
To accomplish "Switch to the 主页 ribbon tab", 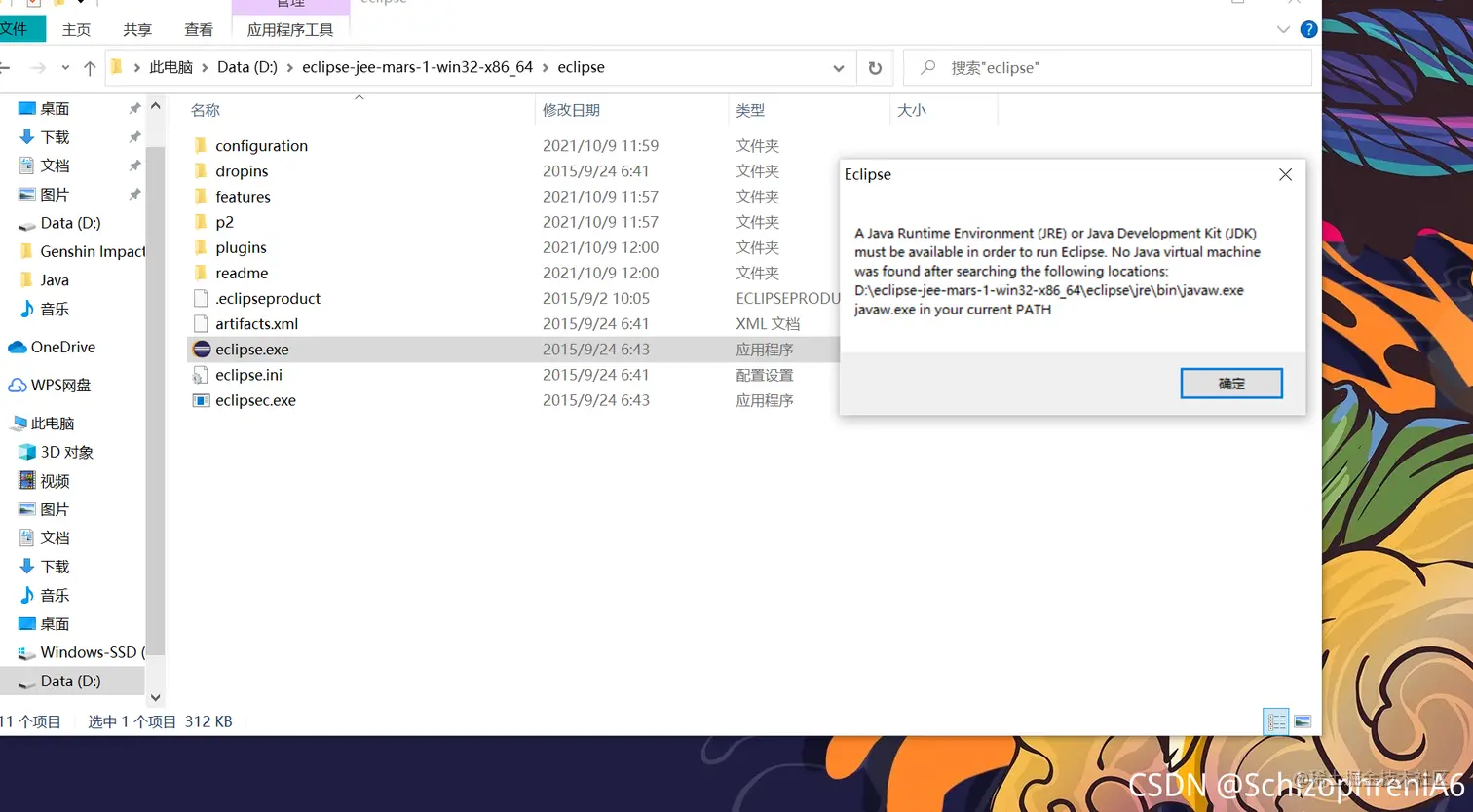I will tap(76, 30).
